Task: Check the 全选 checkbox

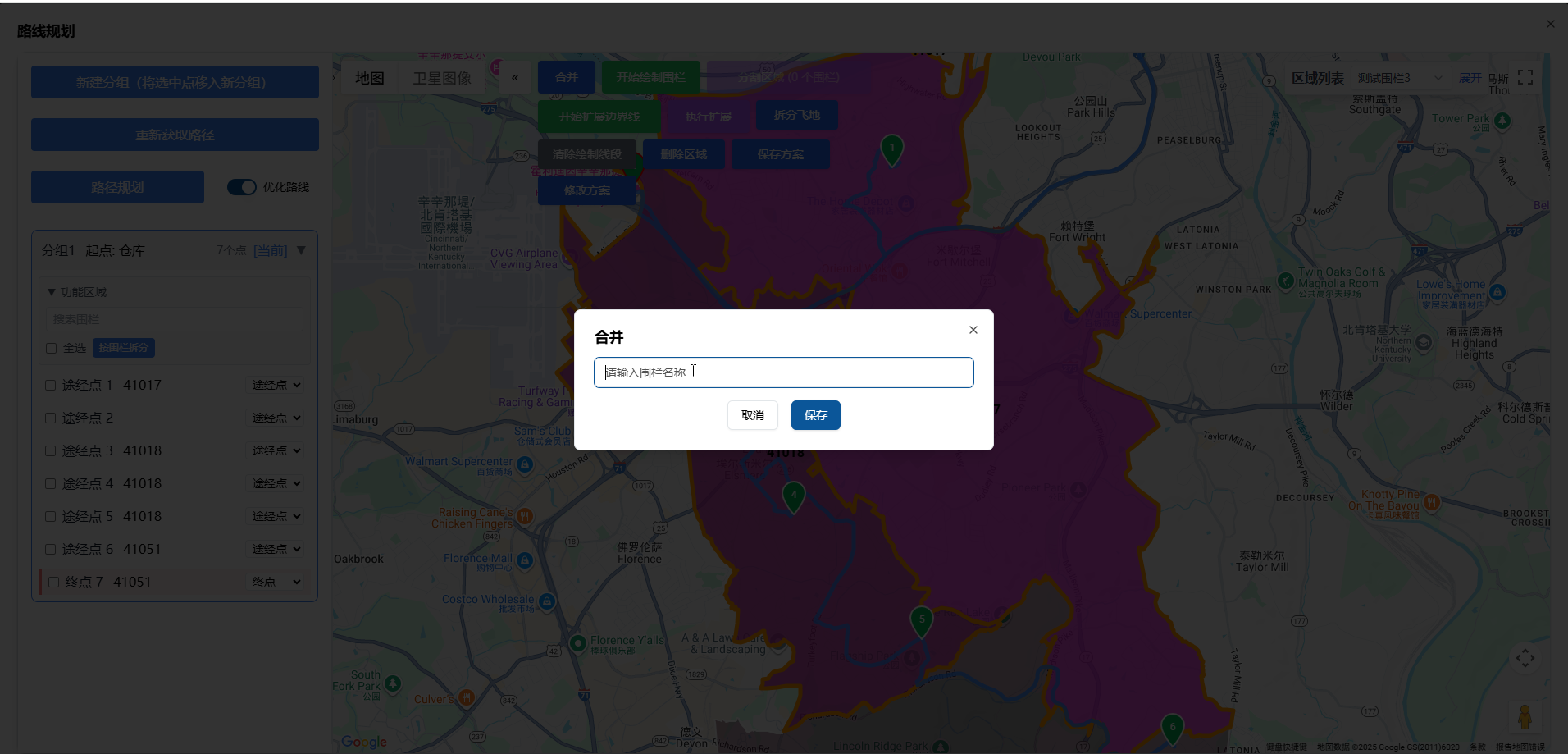Action: (52, 348)
